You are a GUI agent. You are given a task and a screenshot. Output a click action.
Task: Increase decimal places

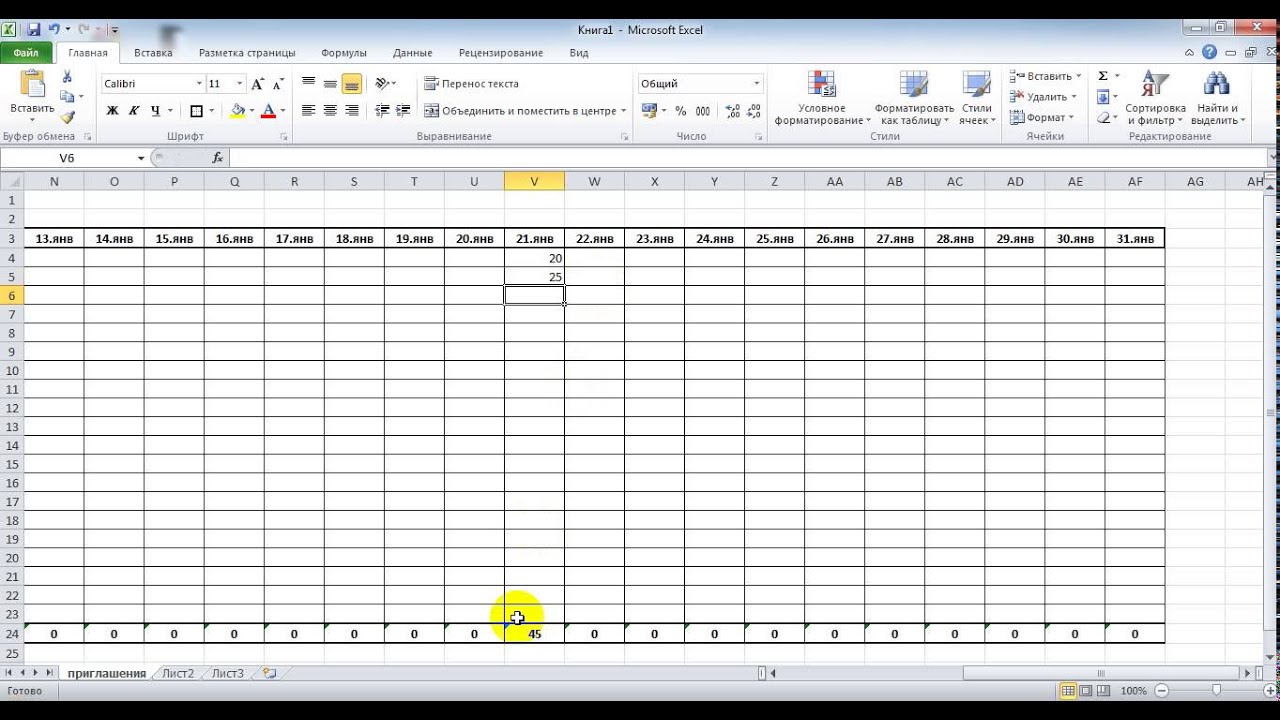pyautogui.click(x=732, y=111)
